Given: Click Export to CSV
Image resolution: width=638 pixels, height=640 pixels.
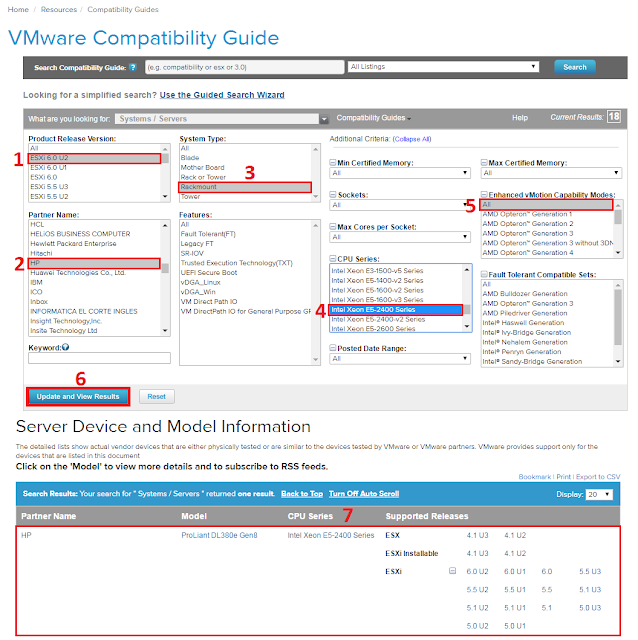Looking at the screenshot, I should tap(598, 477).
